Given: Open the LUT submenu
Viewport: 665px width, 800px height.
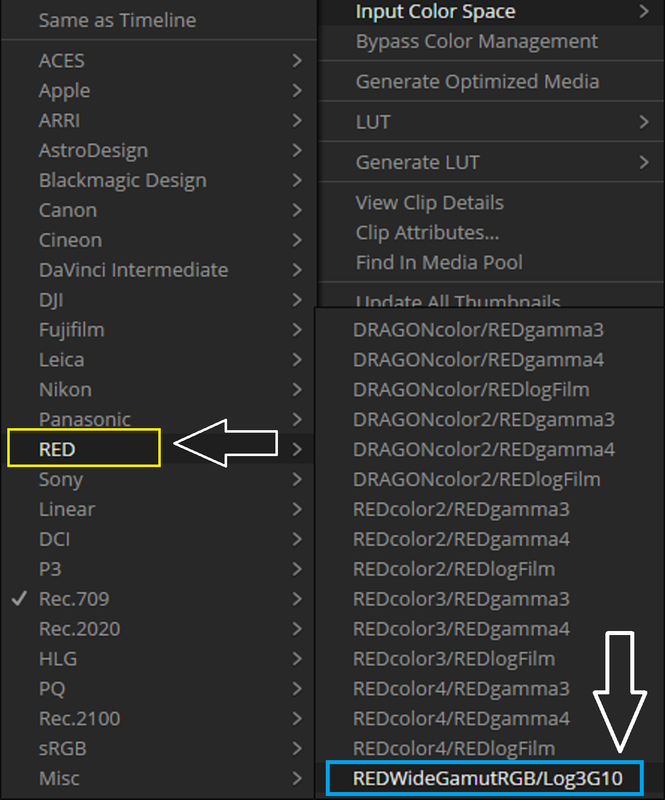Looking at the screenshot, I should [491, 122].
